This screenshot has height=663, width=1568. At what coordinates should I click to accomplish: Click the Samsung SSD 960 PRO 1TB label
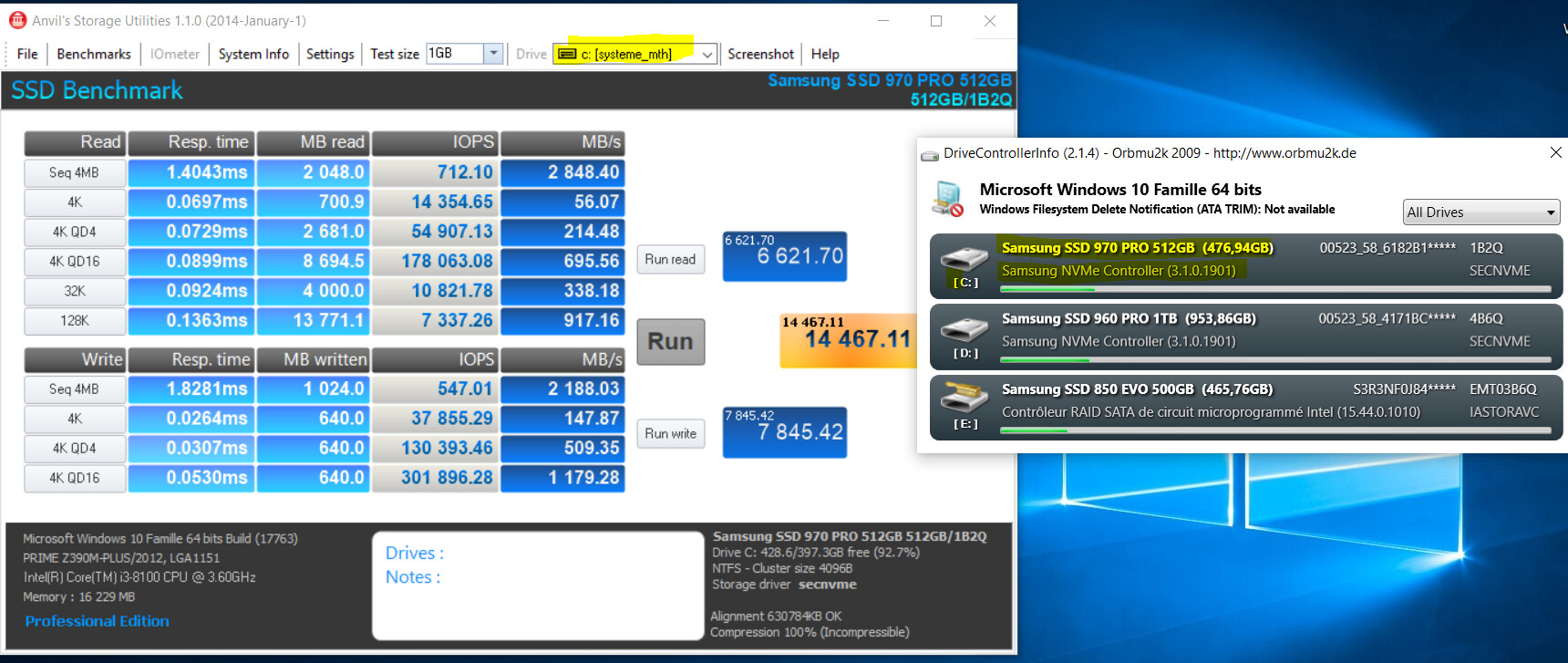1129,318
